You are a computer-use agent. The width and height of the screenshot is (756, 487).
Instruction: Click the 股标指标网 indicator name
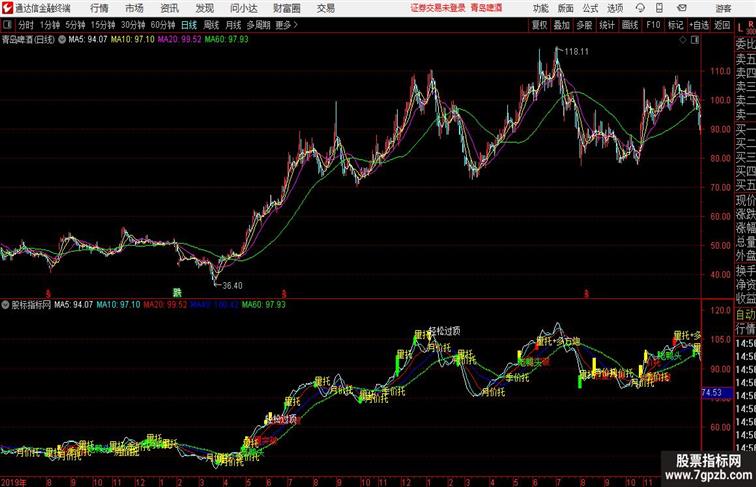tap(31, 305)
